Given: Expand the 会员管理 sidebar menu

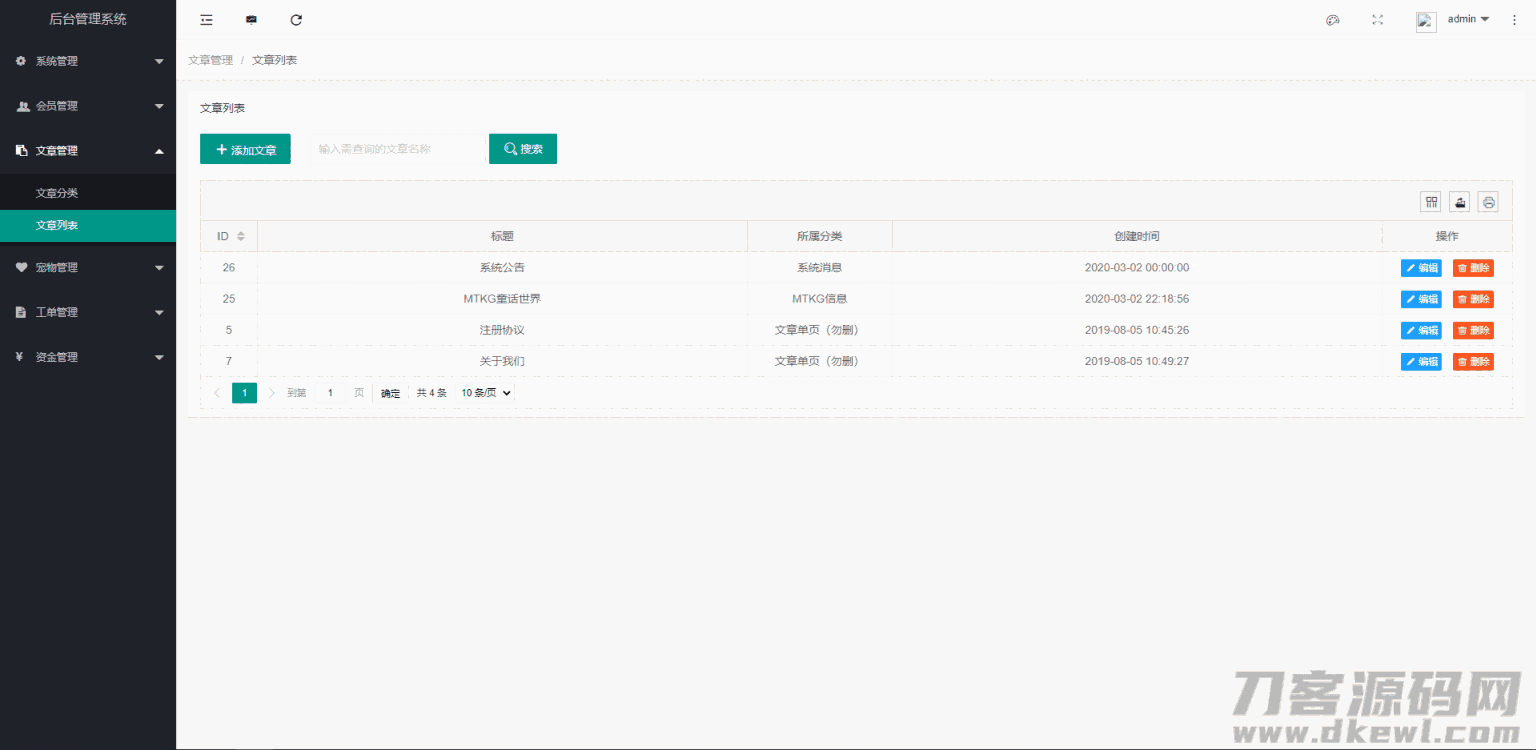Looking at the screenshot, I should [x=88, y=106].
